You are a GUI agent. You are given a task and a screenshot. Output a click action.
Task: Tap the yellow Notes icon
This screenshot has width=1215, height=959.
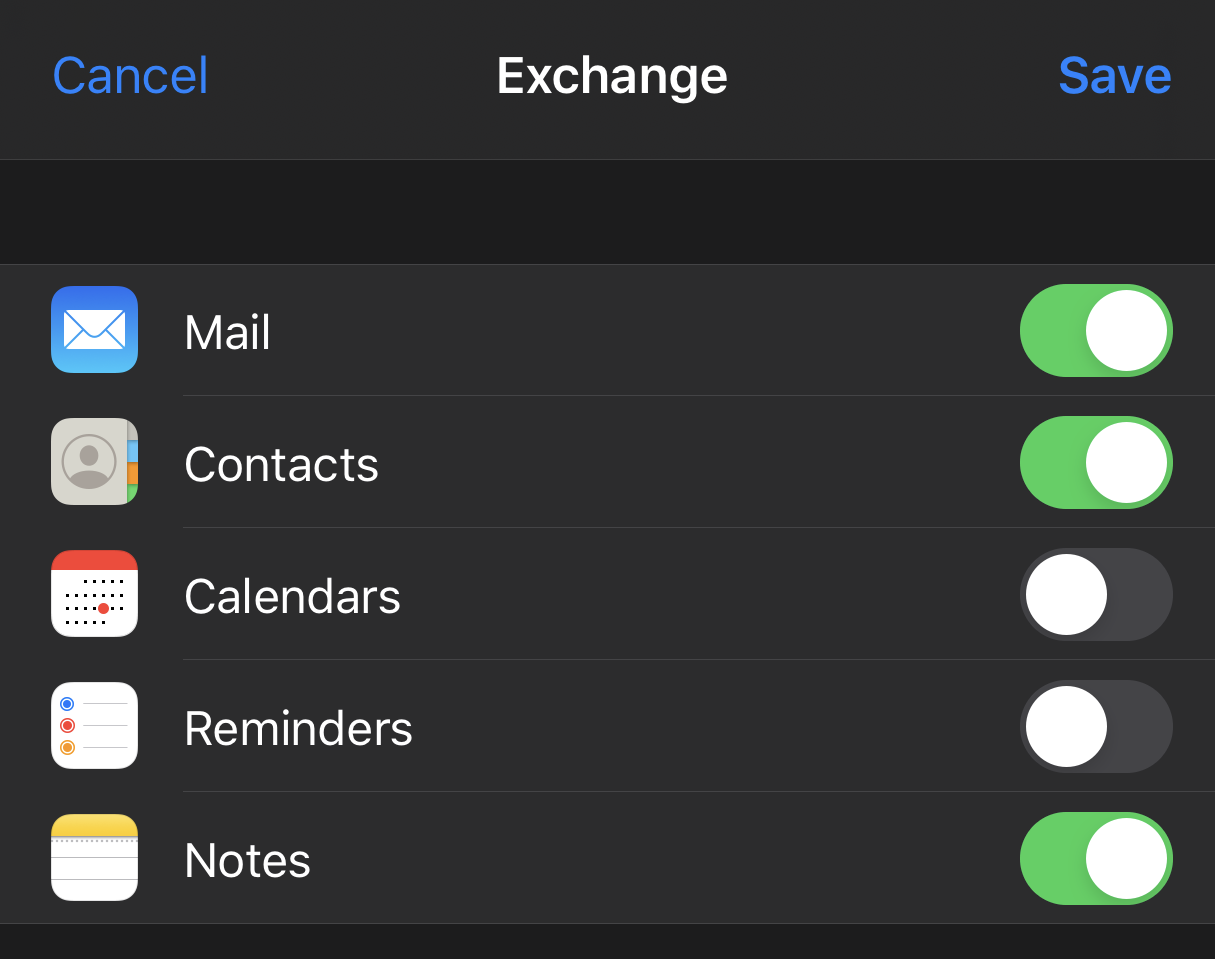tap(94, 858)
